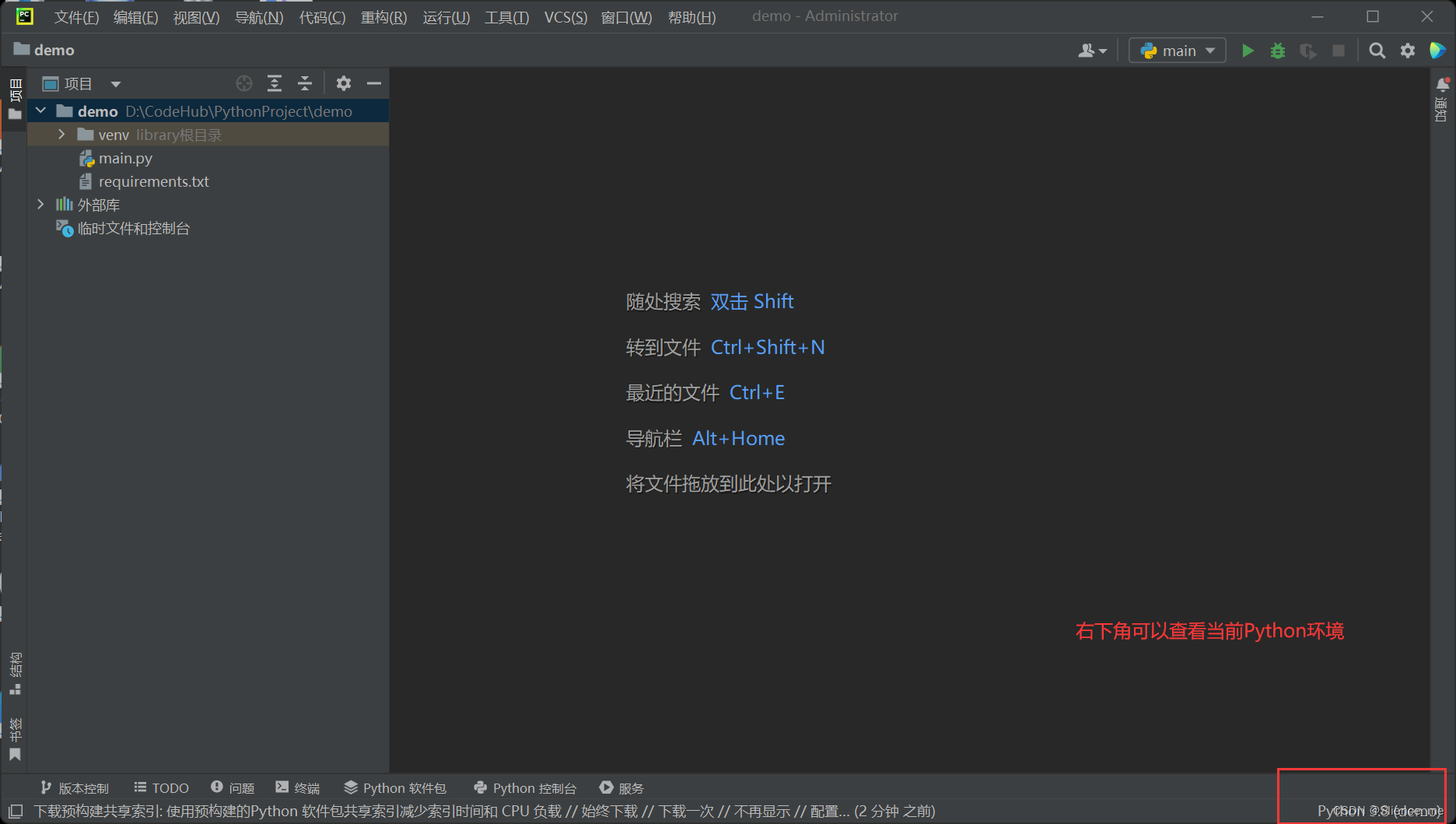Viewport: 1456px width, 824px height.
Task: Open the VCS(S) menu
Action: pos(565,17)
